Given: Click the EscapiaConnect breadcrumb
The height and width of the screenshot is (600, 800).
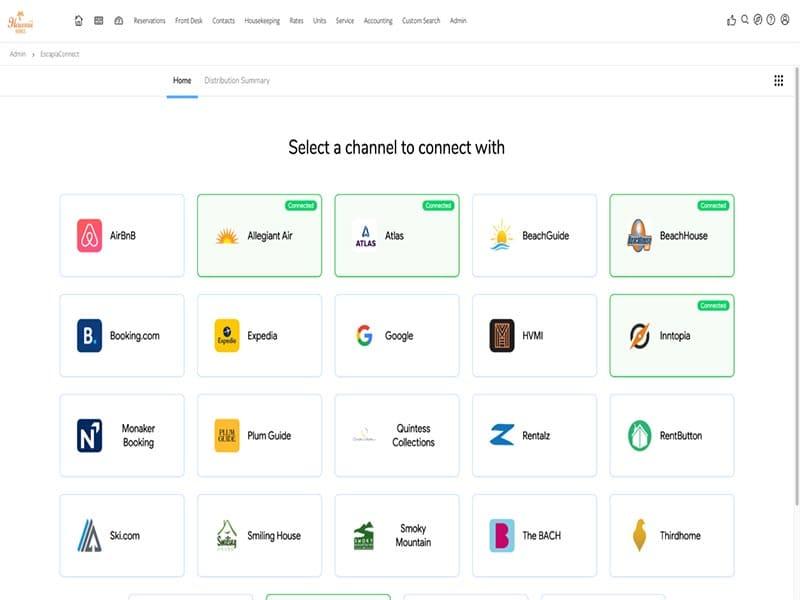Looking at the screenshot, I should (x=60, y=54).
